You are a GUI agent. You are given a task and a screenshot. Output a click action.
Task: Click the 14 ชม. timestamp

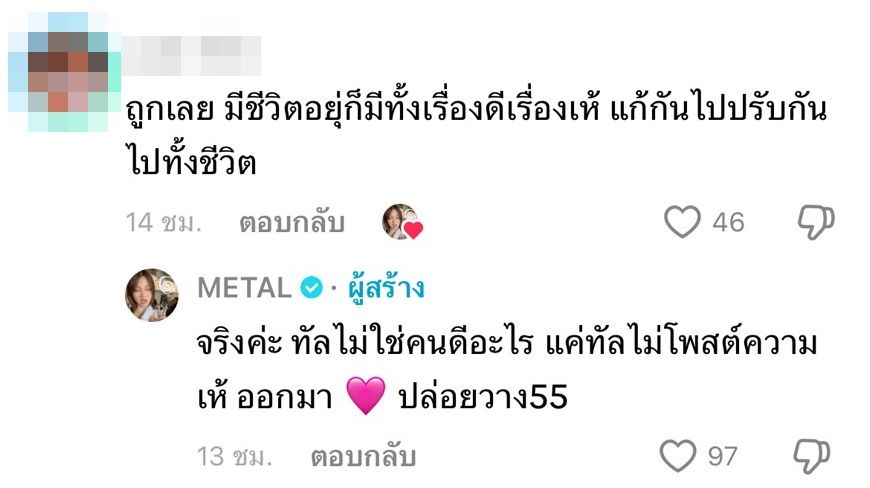(x=164, y=223)
